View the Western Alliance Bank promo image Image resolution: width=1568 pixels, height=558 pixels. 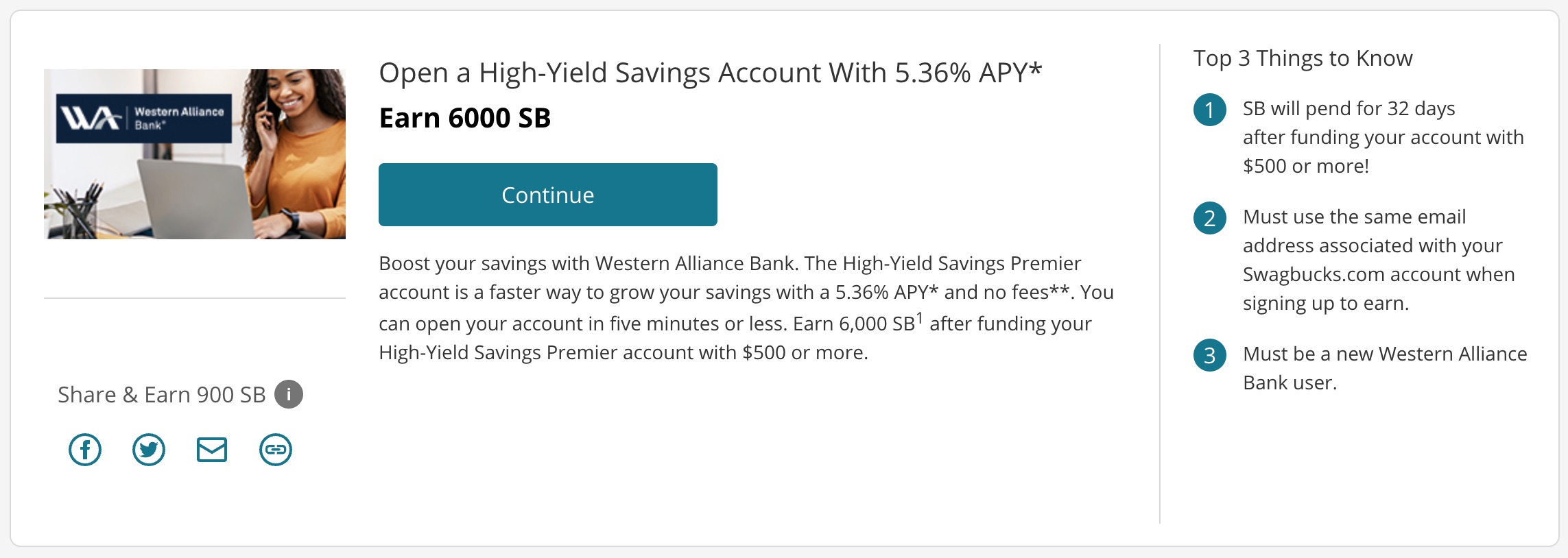[195, 154]
